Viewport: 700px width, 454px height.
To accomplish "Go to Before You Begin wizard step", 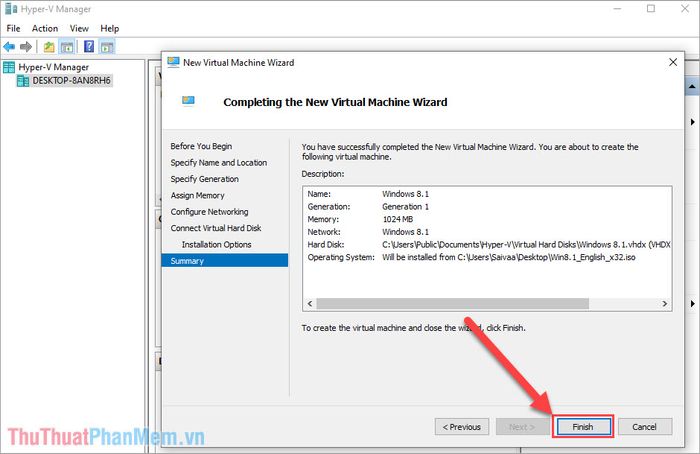I will coord(201,146).
